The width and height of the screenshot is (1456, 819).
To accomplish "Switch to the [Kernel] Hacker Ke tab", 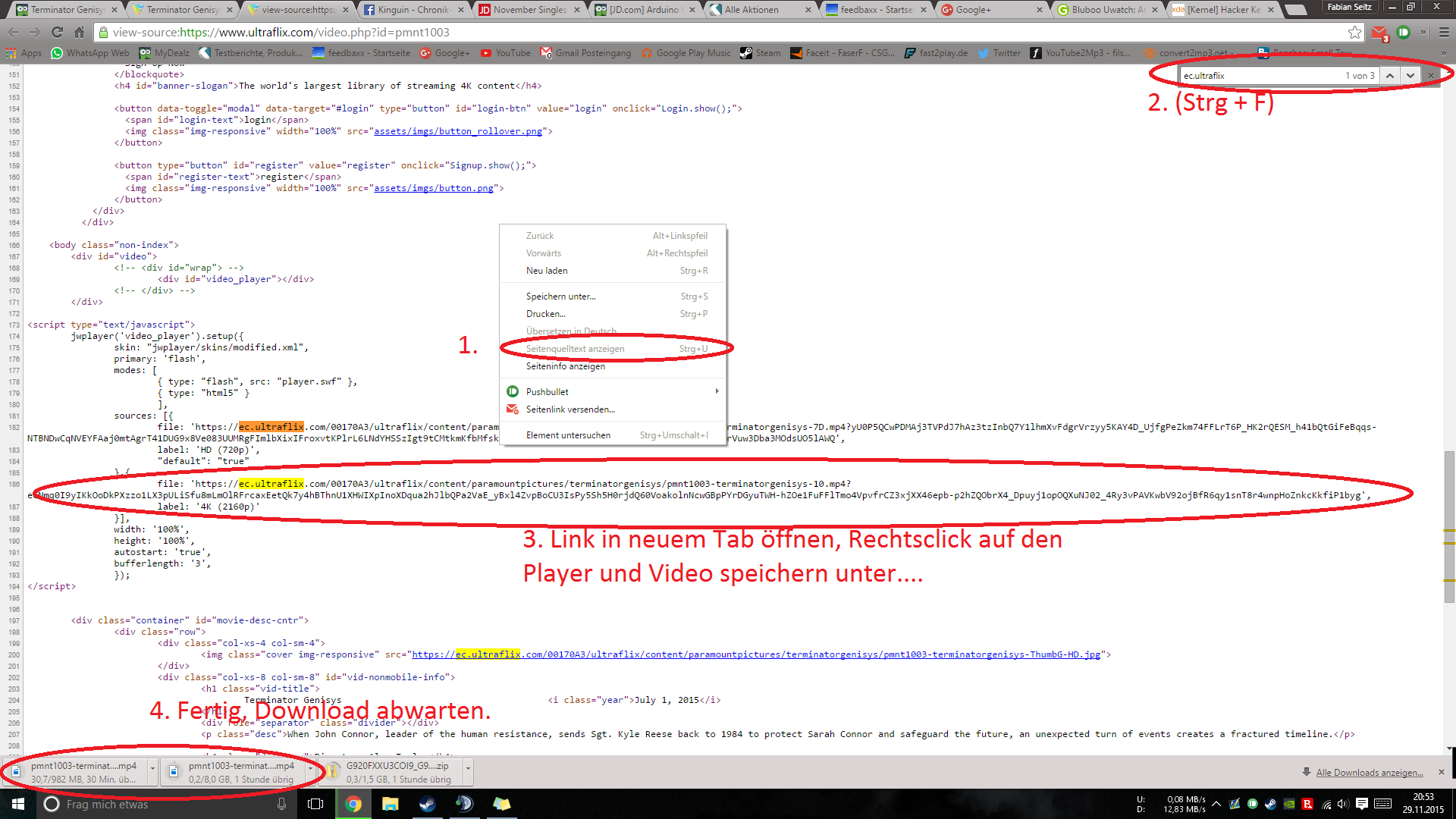I will pyautogui.click(x=1222, y=10).
